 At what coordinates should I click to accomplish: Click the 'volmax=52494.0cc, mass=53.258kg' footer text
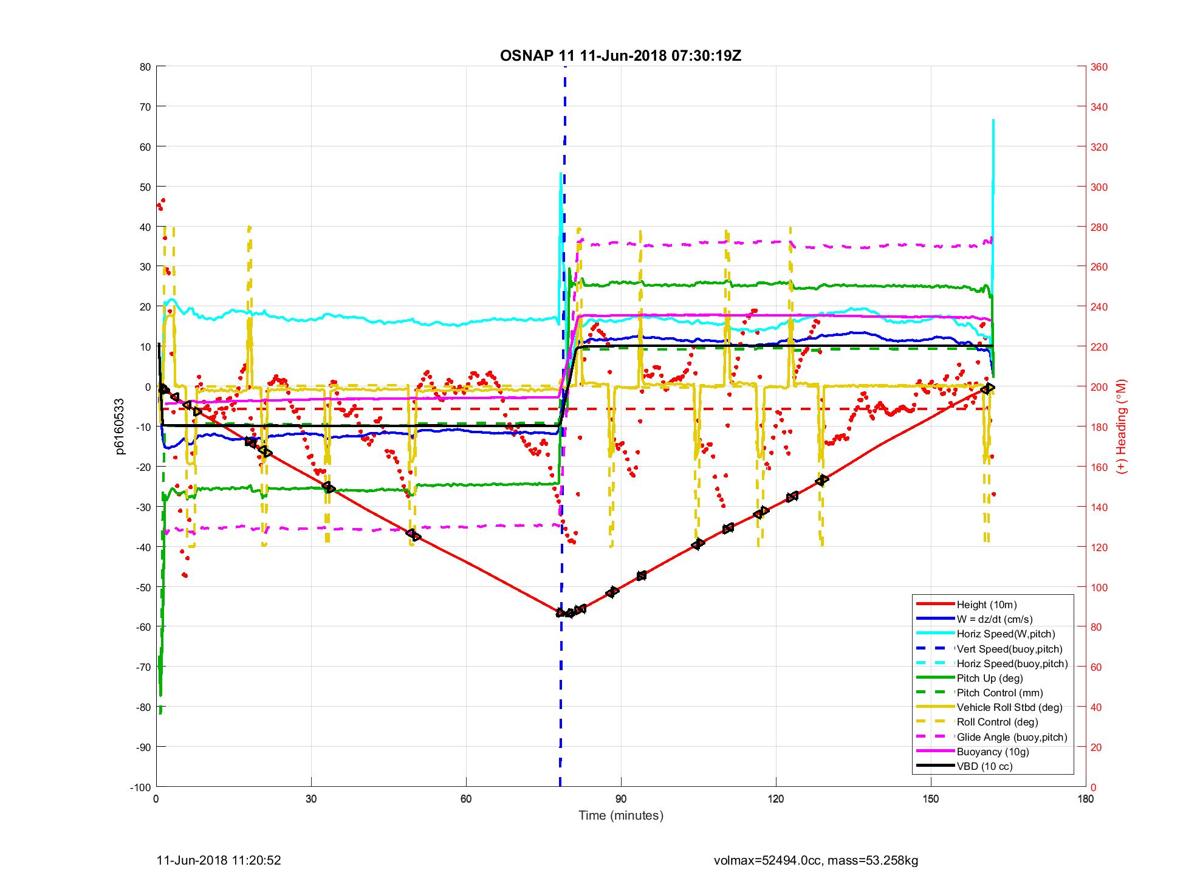click(816, 860)
